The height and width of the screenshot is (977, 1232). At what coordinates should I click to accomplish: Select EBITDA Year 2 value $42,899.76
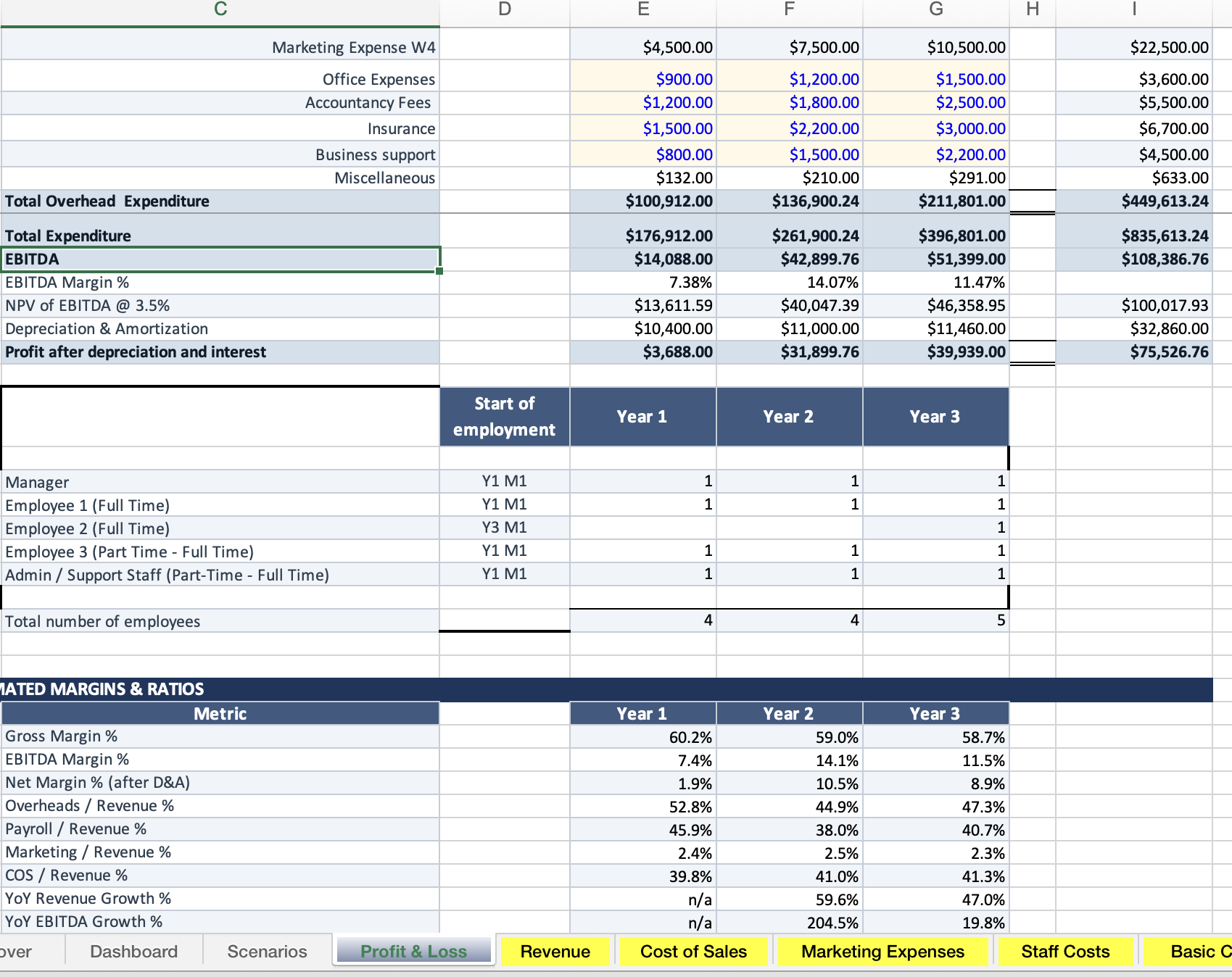click(x=790, y=259)
